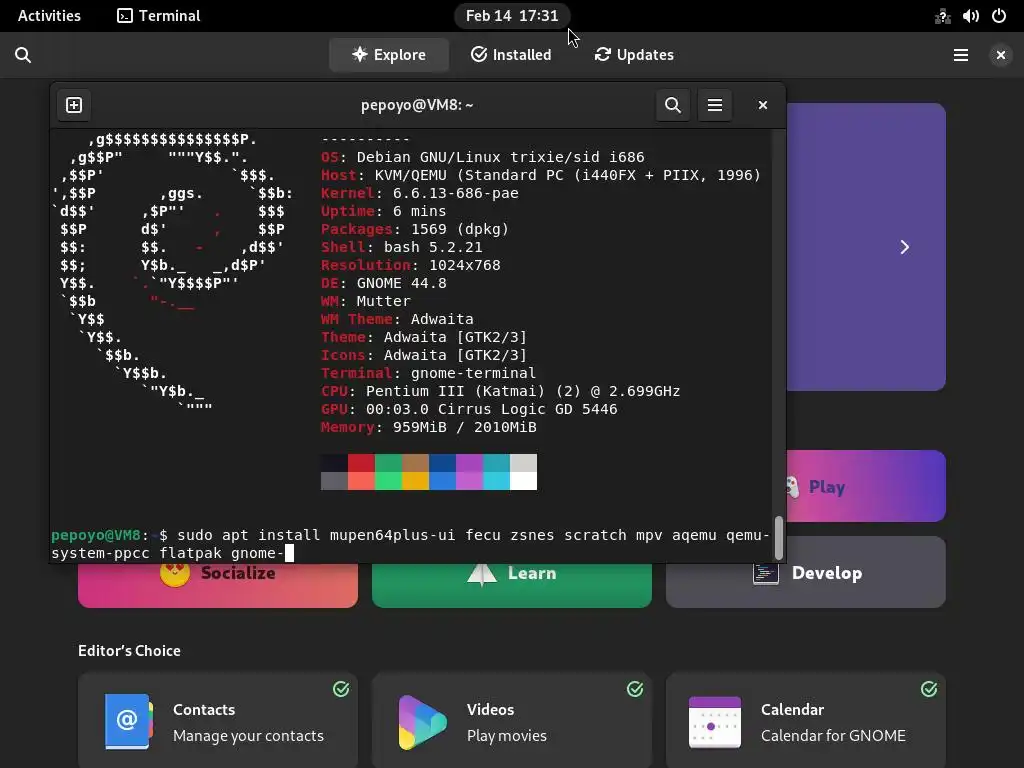Click the terminal title pepoyo@VM8: ~
This screenshot has height=768, width=1024.
(417, 105)
